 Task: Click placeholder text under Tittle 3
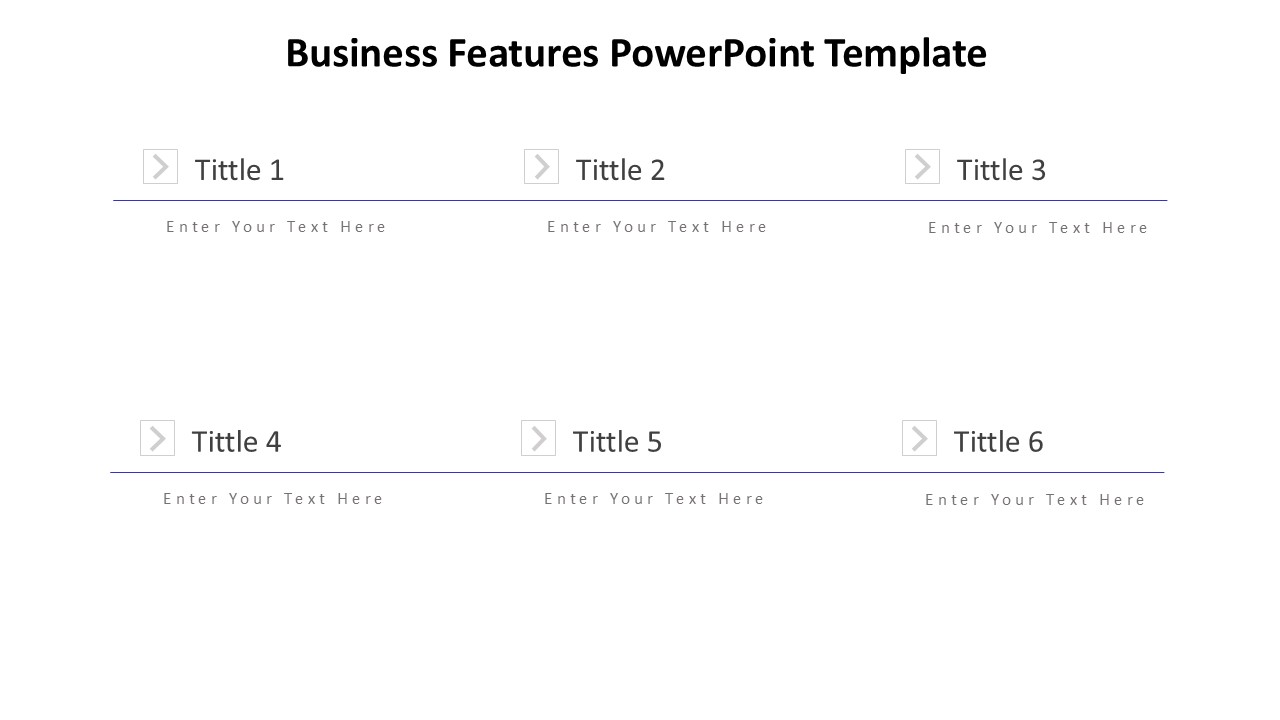1039,228
